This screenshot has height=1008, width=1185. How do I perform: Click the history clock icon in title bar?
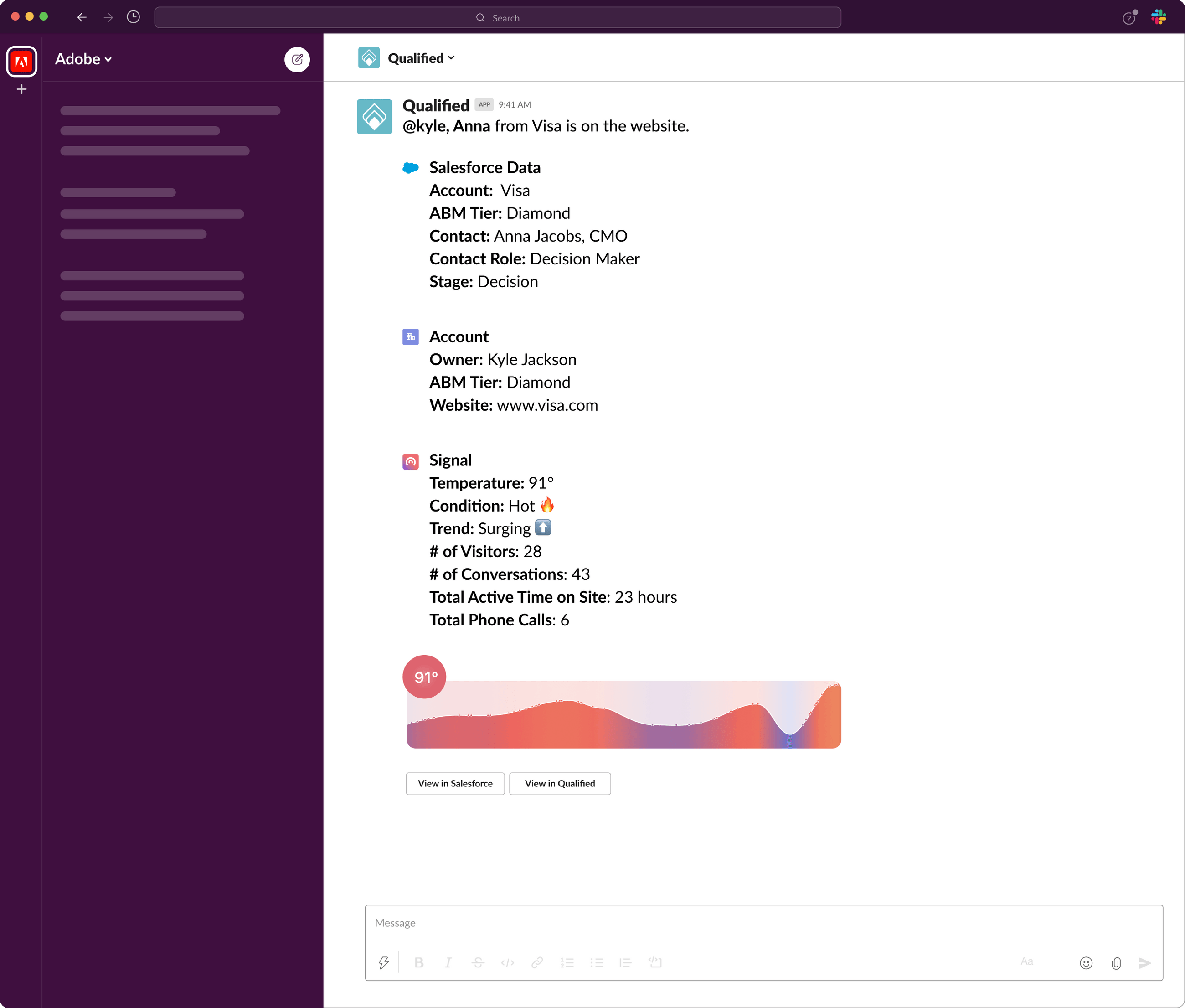coord(134,17)
